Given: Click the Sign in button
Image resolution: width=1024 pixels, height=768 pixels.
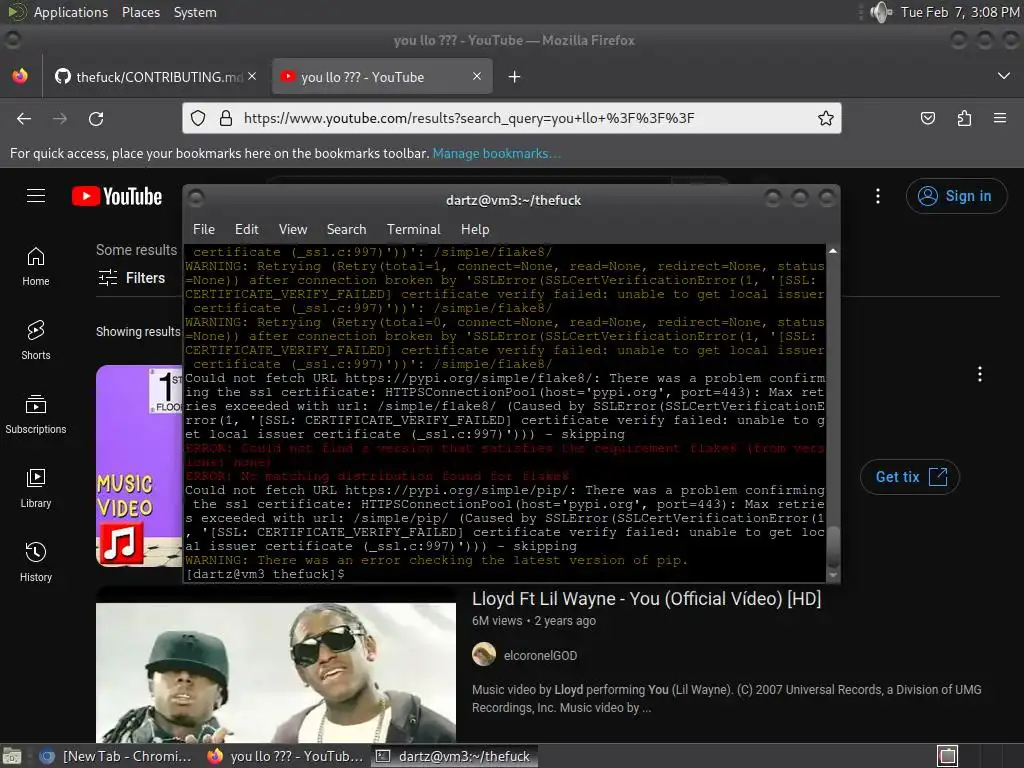Looking at the screenshot, I should tap(956, 196).
